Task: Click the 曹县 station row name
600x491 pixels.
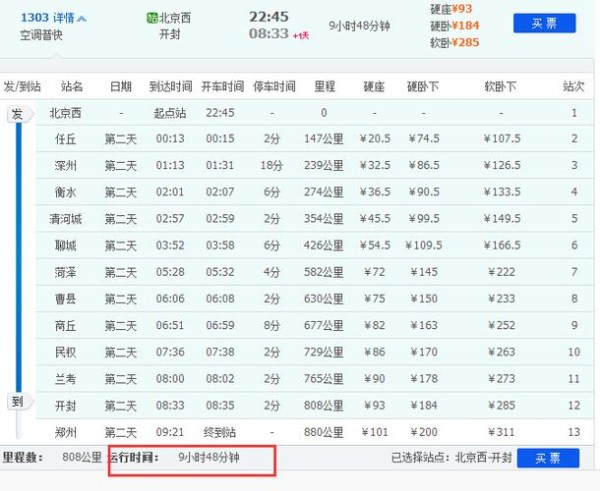Action: click(x=65, y=299)
